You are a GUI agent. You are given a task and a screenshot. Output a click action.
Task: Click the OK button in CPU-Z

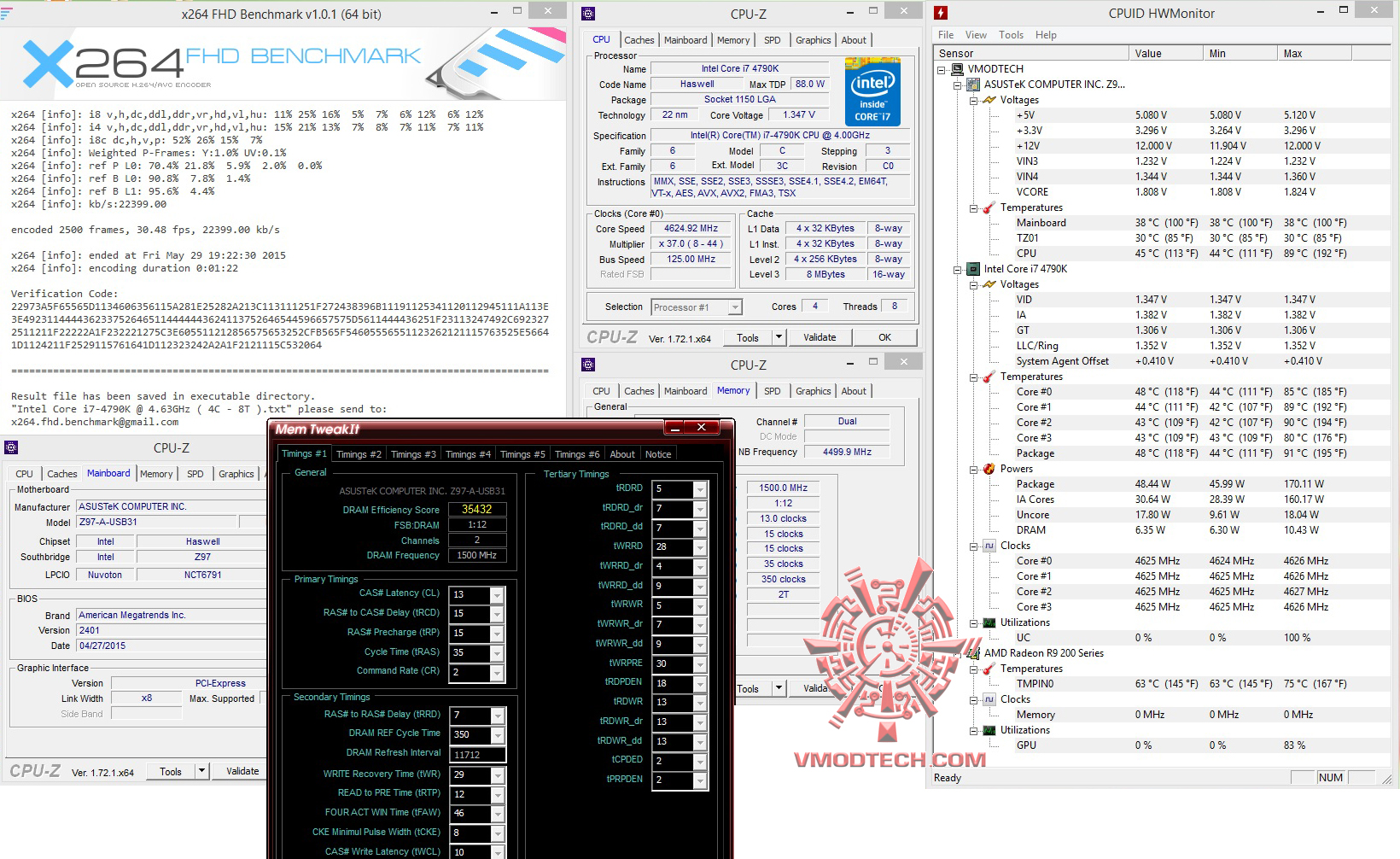(x=885, y=337)
